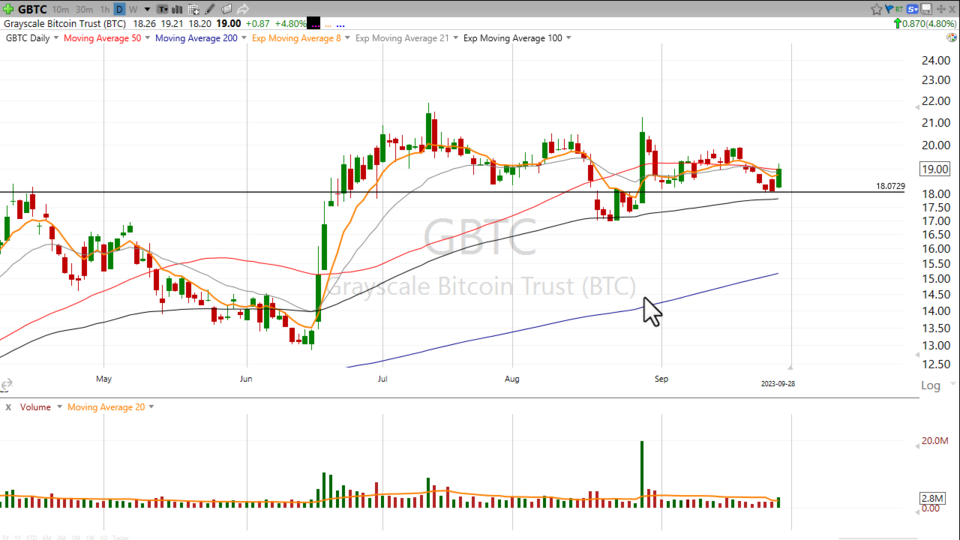The image size is (960, 540).
Task: Click the GBTC ticker symbol field
Action: [x=32, y=9]
